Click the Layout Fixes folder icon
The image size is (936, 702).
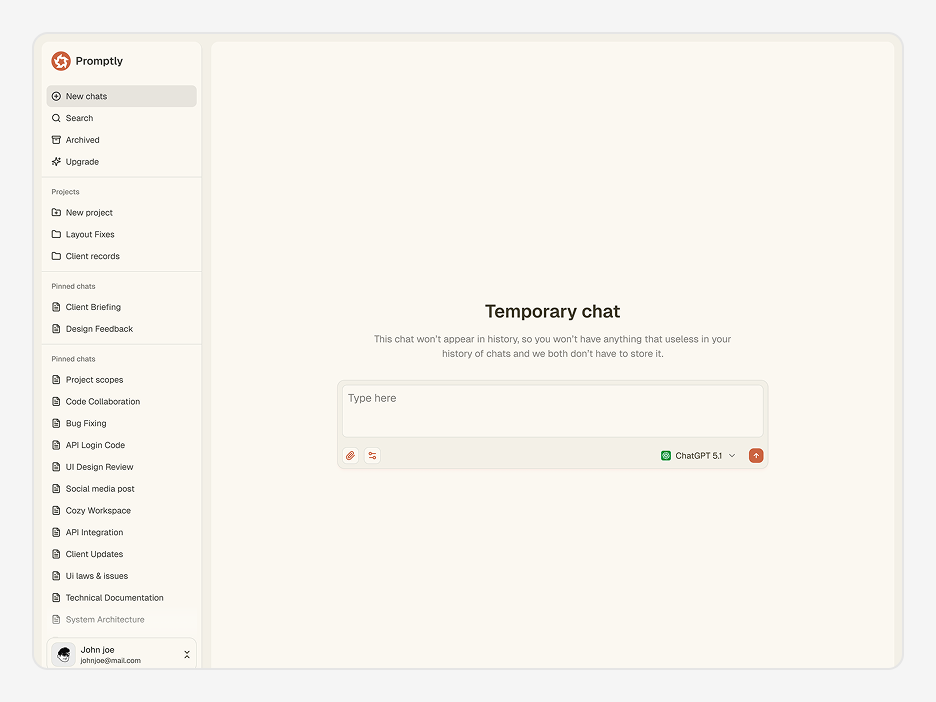point(56,234)
